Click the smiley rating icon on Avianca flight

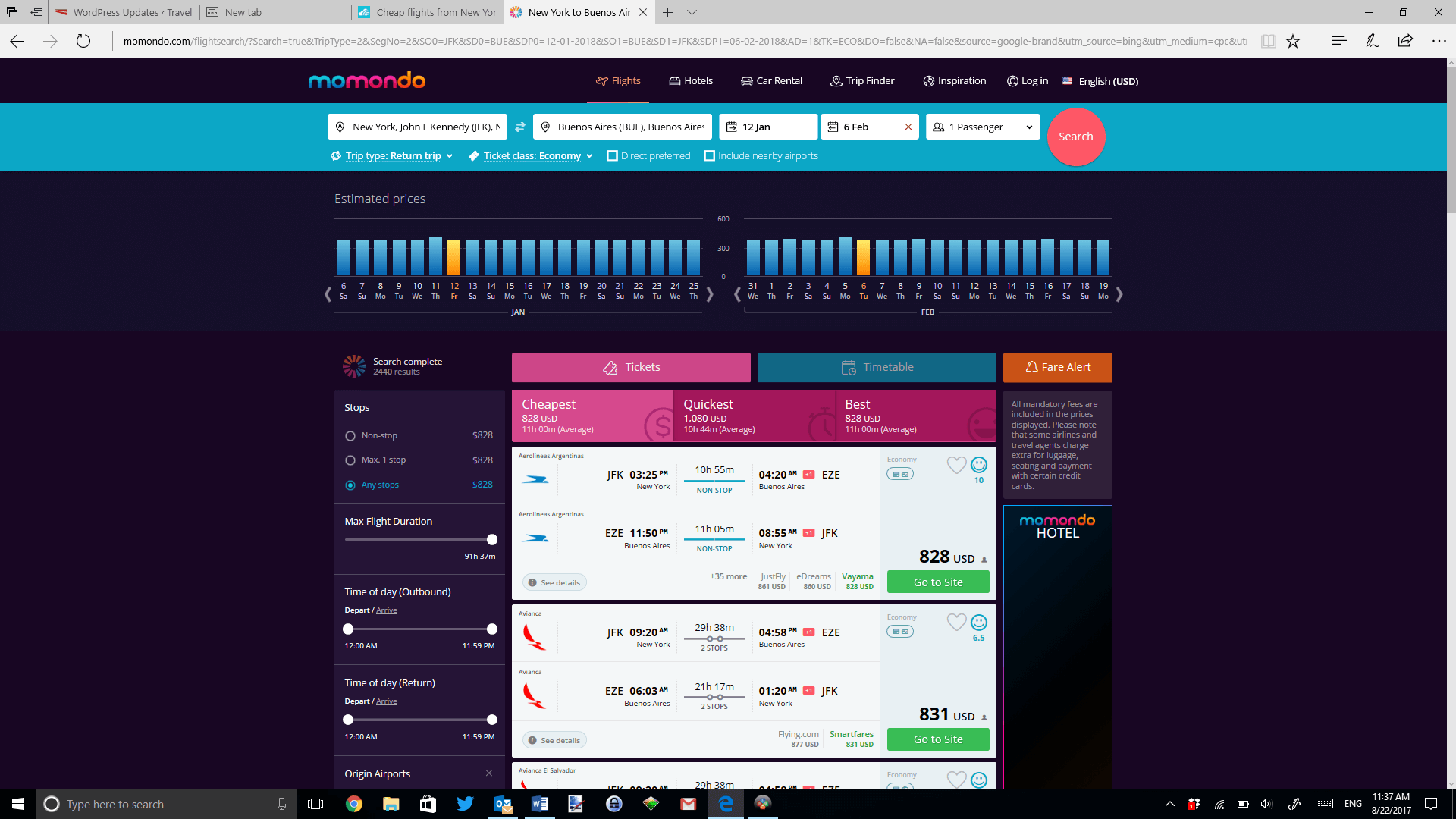tap(979, 623)
